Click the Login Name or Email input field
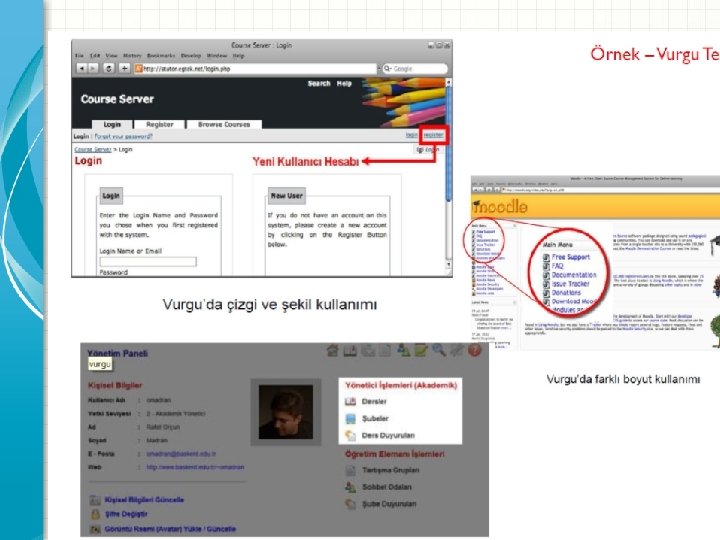This screenshot has height=540, width=720. click(x=148, y=262)
